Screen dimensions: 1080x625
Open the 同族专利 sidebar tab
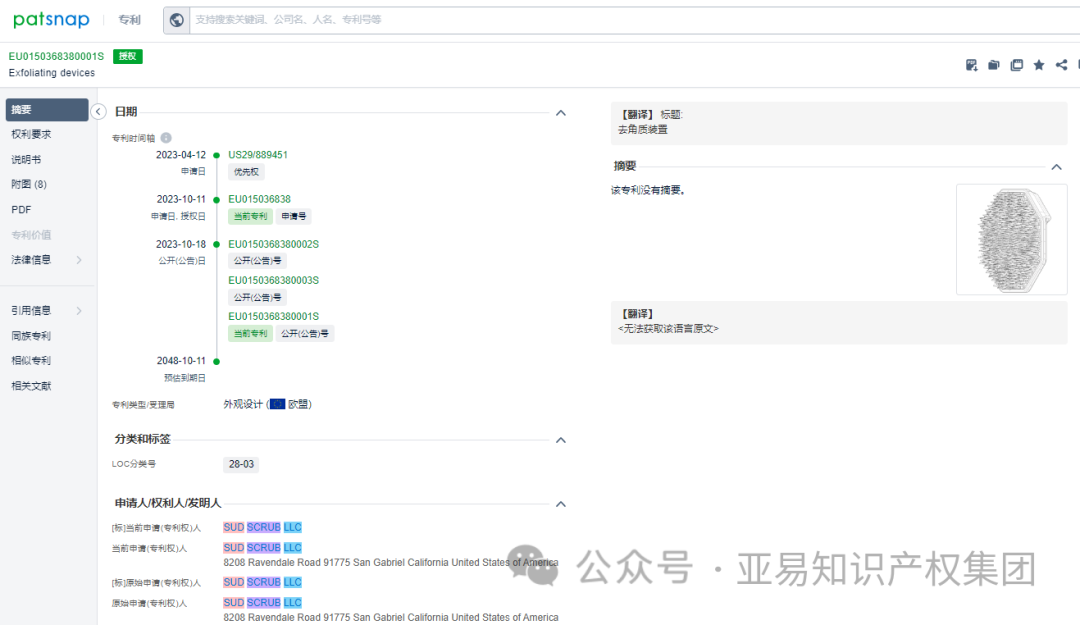[31, 336]
